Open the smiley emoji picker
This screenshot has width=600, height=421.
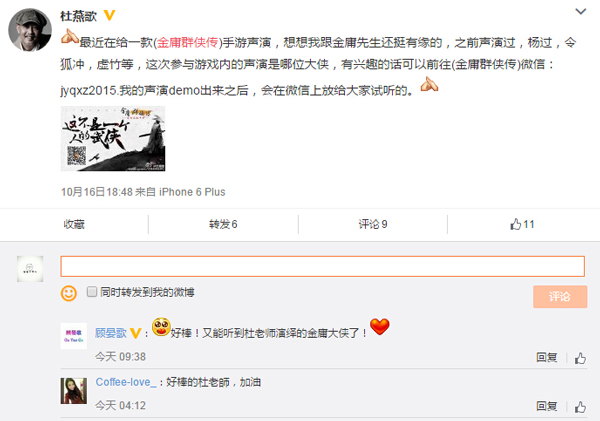(69, 294)
